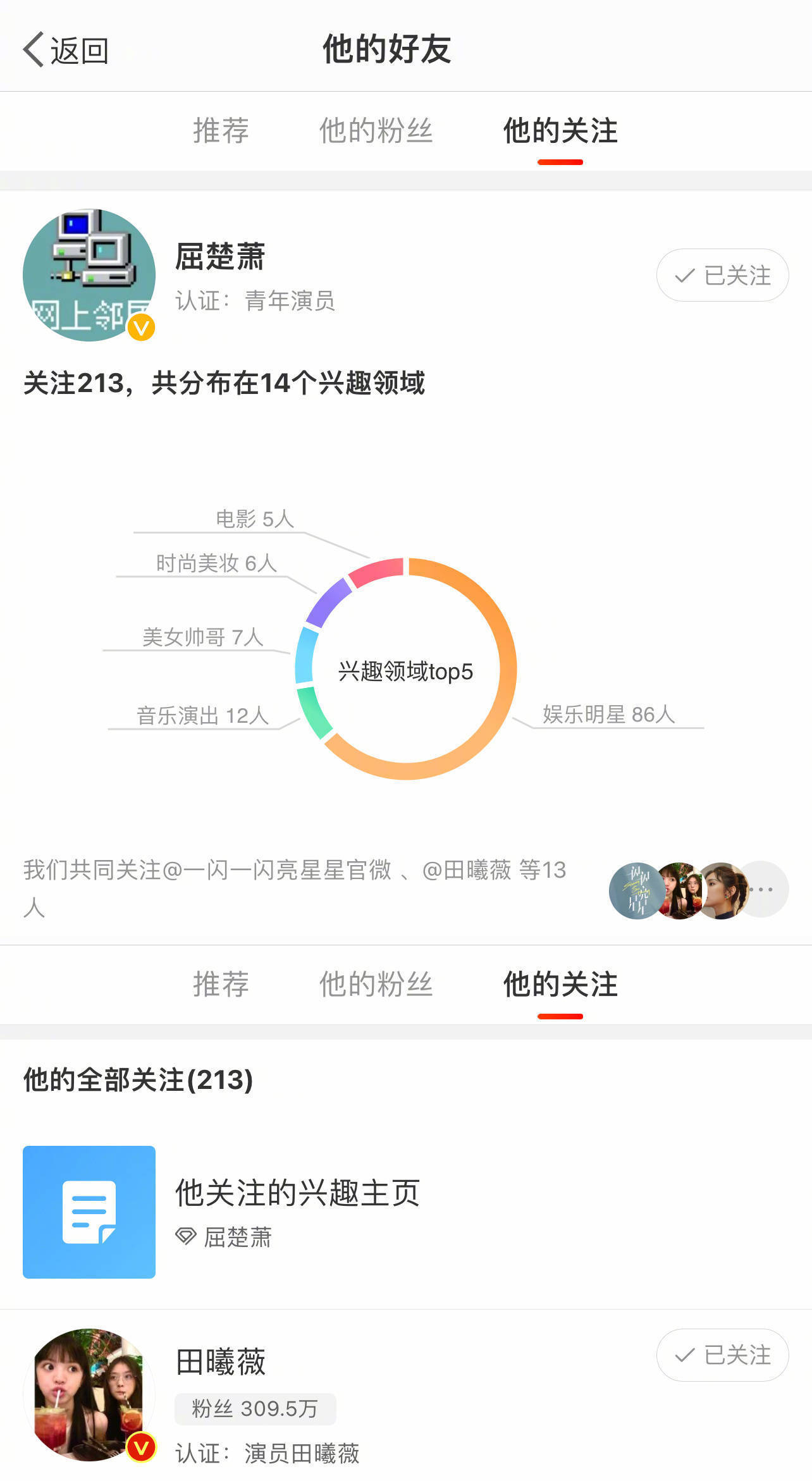Switch to upper 他的粉丝 tab
812x1481 pixels.
pos(376,131)
